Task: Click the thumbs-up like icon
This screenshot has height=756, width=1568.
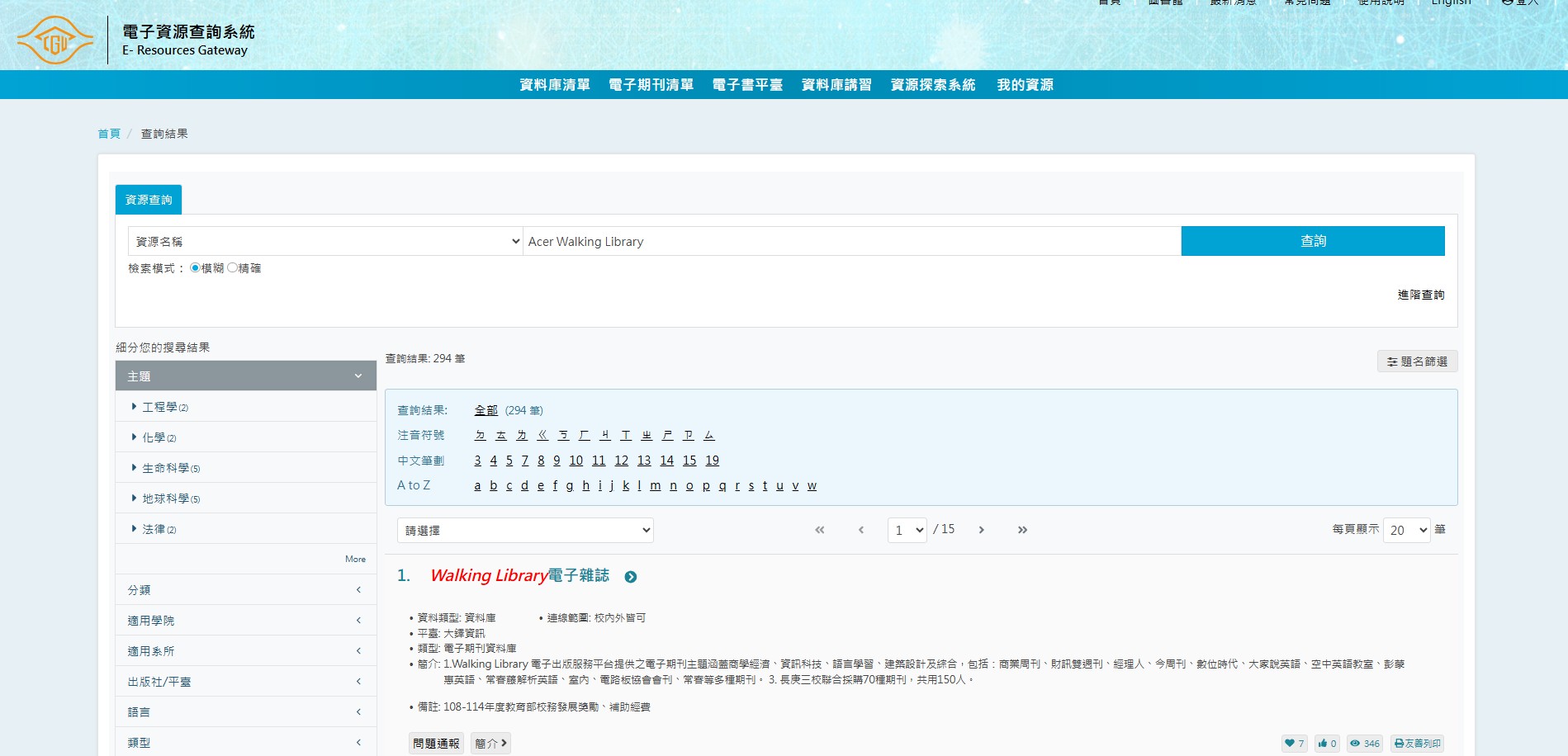Action: coord(1322,744)
